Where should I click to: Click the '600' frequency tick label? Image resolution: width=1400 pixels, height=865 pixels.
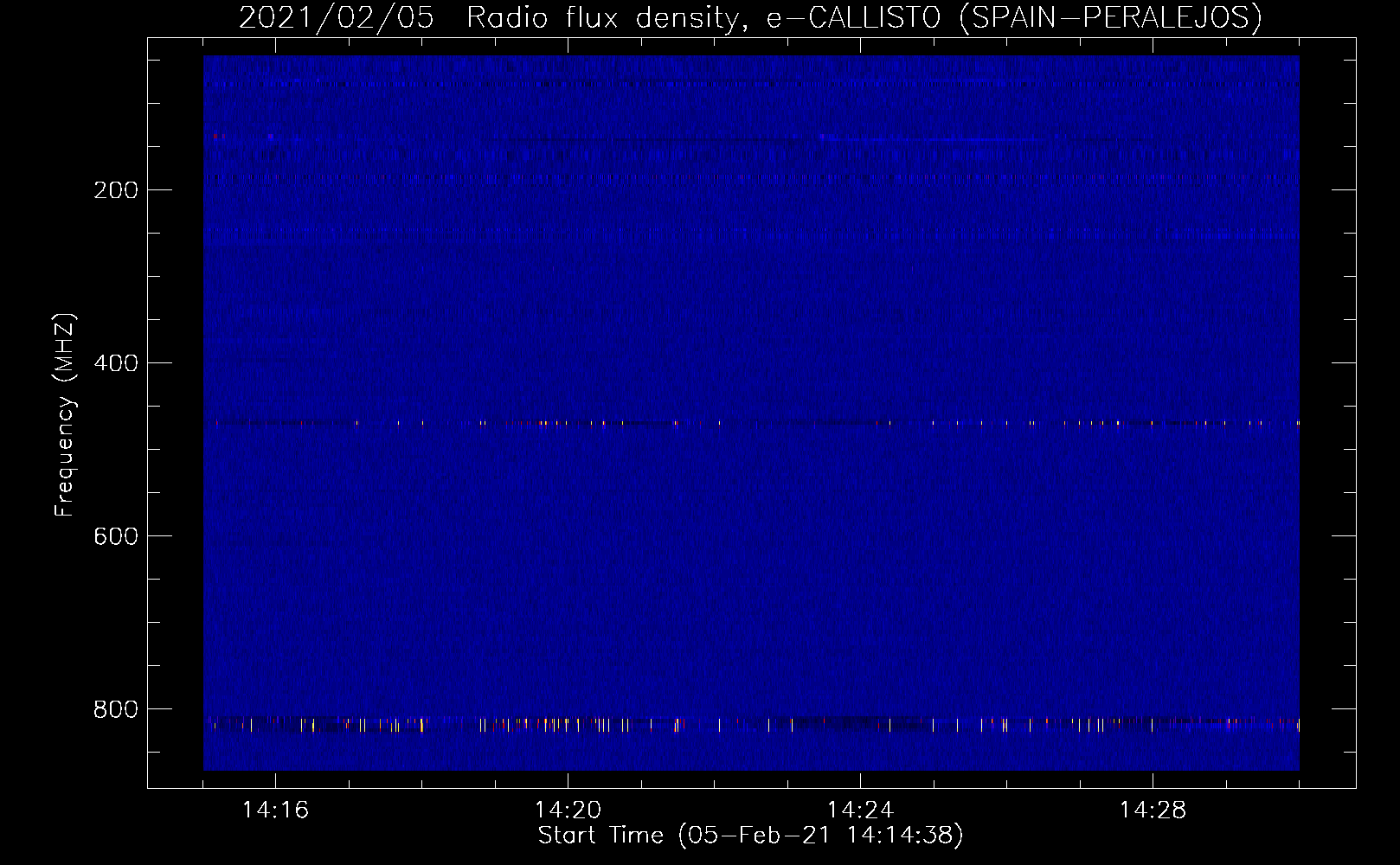click(x=116, y=536)
